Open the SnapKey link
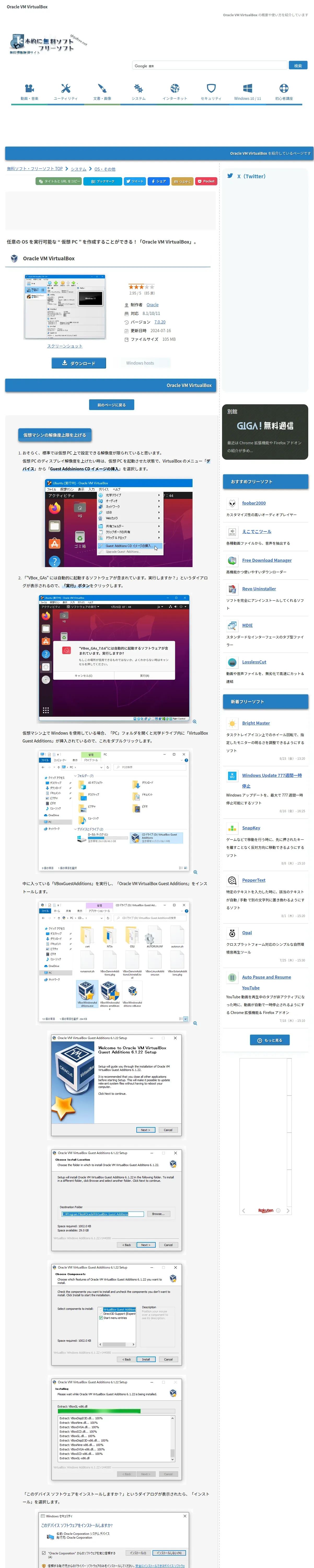This screenshot has height=1568, width=314. click(251, 828)
